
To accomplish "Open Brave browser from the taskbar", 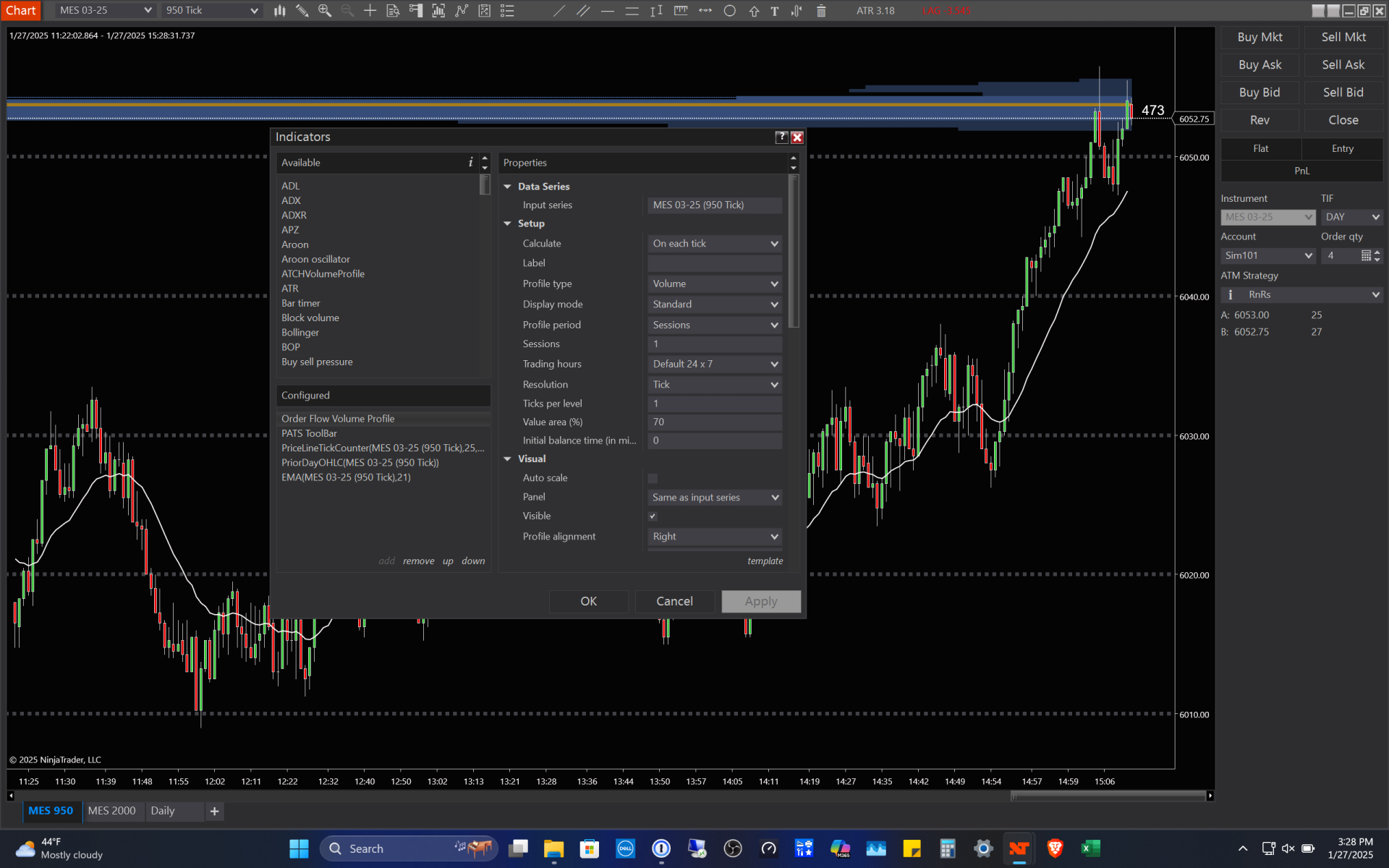I will click(1055, 848).
